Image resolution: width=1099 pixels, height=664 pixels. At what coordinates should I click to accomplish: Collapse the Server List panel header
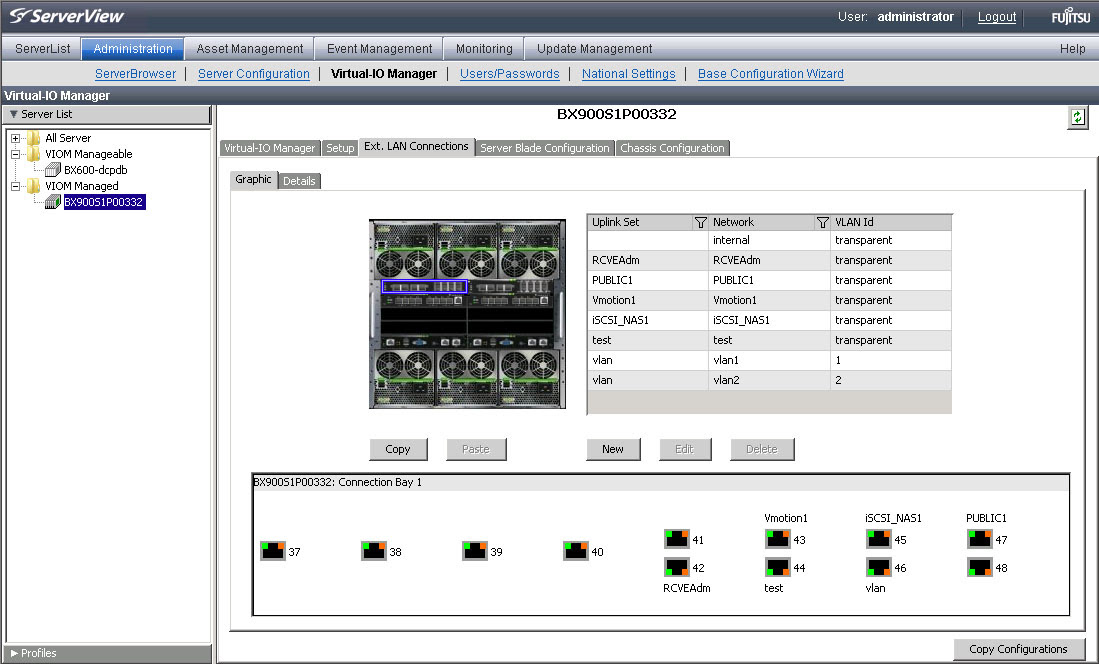(107, 114)
